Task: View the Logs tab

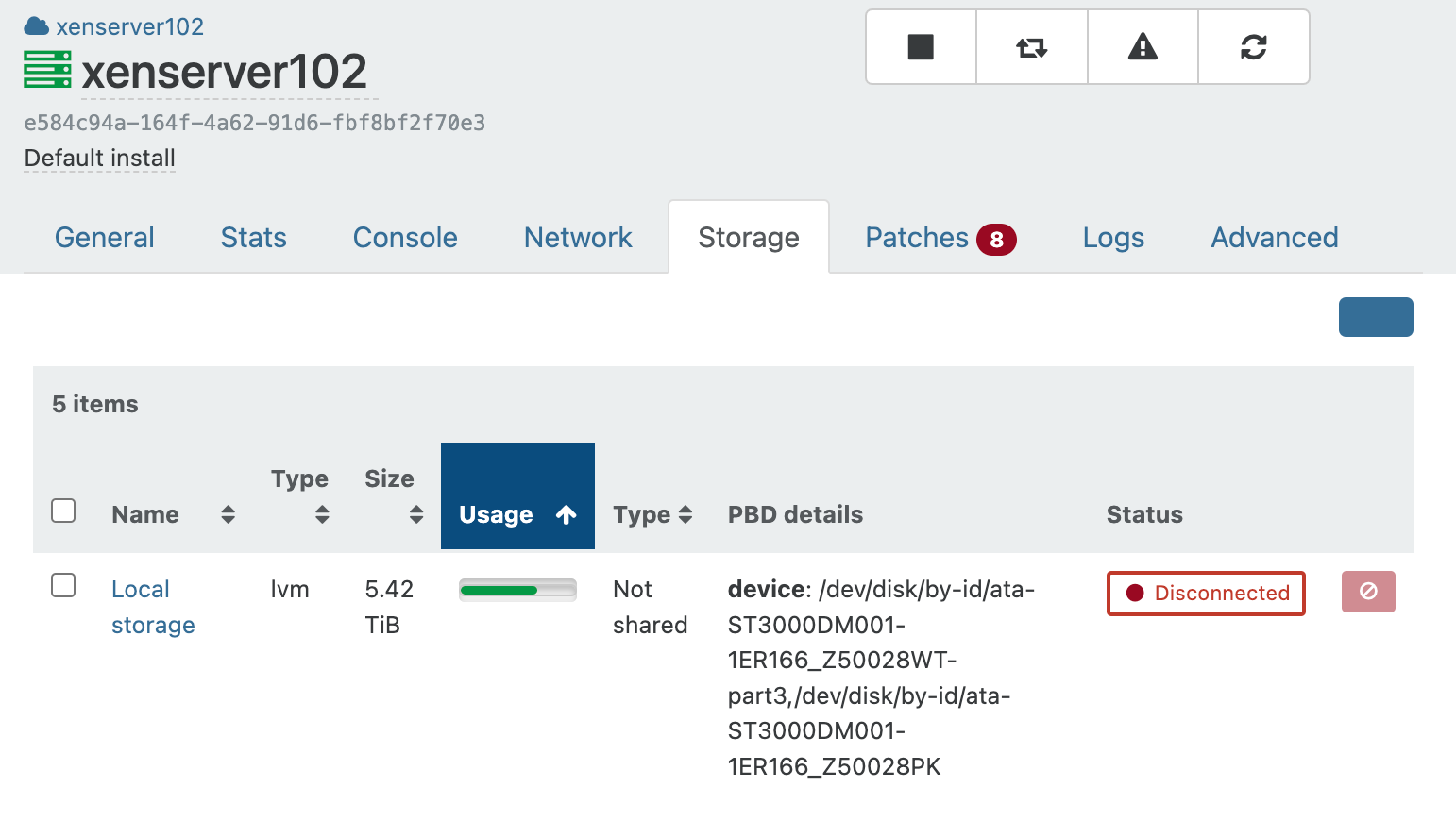Action: pyautogui.click(x=1113, y=238)
